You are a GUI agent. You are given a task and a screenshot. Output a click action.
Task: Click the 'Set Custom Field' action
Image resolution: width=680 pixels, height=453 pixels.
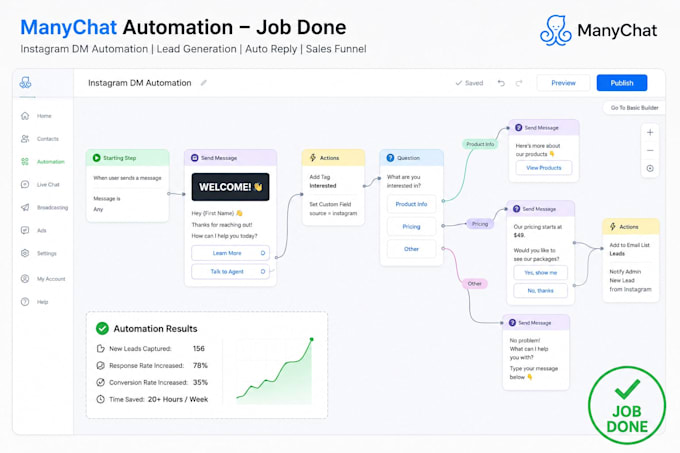pos(333,209)
